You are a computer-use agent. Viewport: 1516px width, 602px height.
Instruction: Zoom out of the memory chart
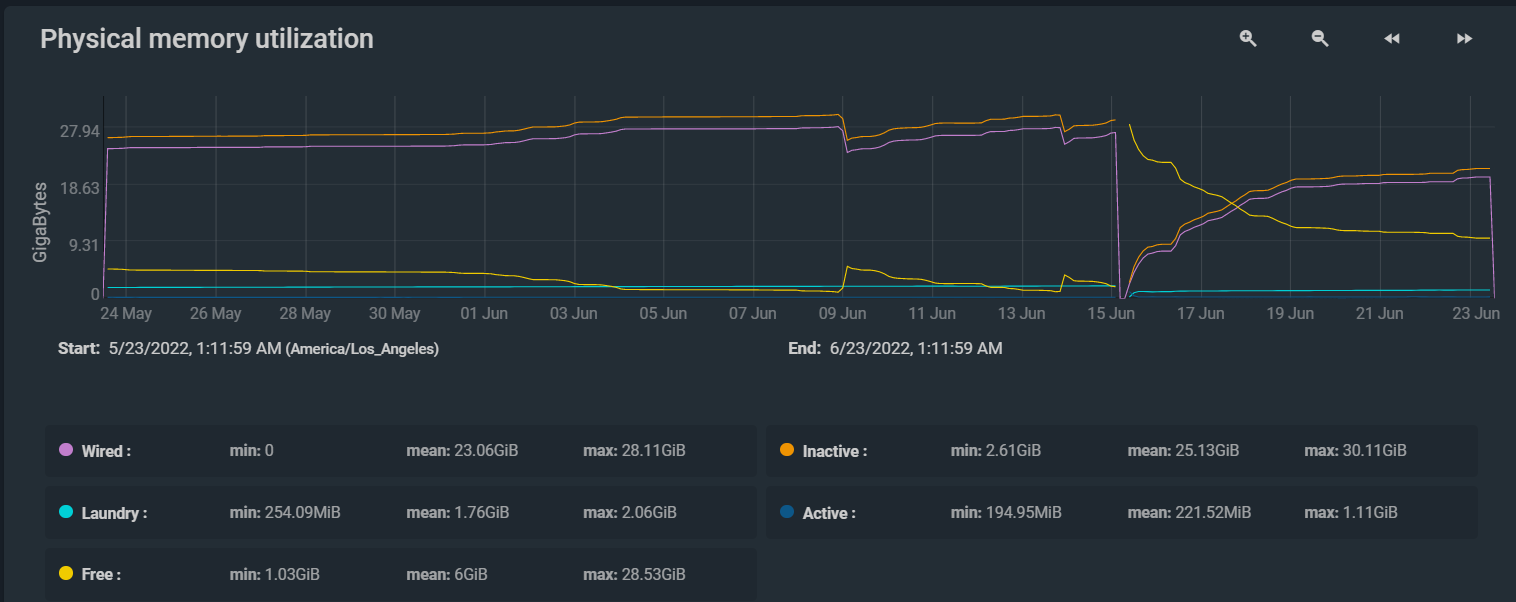point(1320,38)
